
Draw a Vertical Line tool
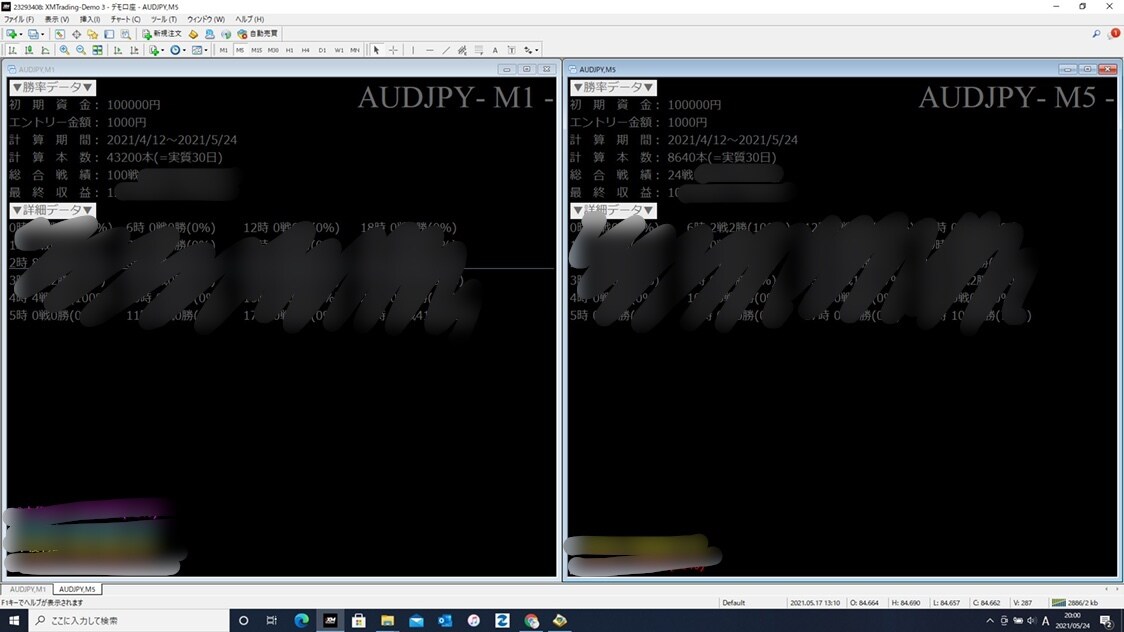(x=413, y=50)
